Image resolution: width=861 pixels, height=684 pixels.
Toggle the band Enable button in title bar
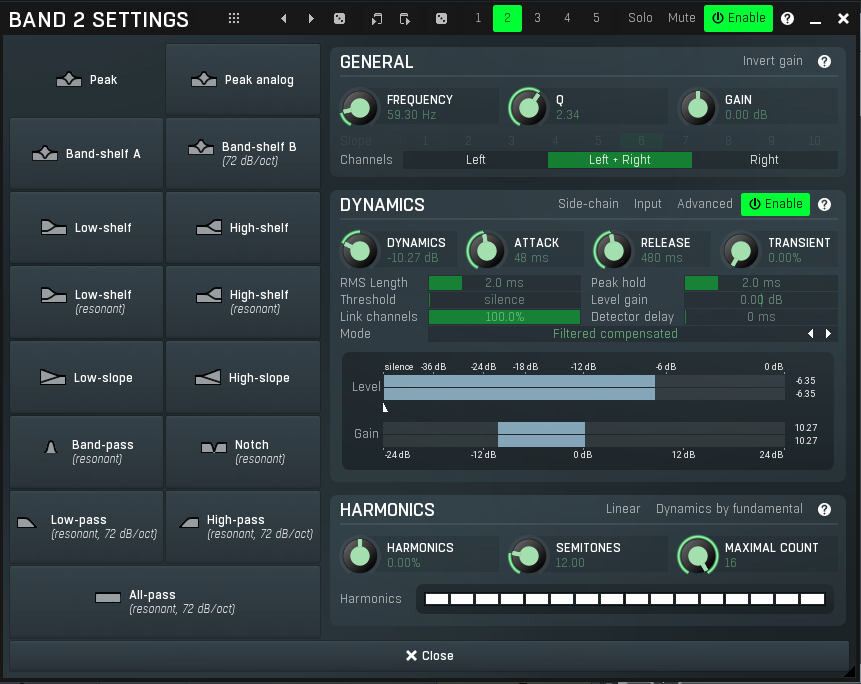pyautogui.click(x=738, y=18)
